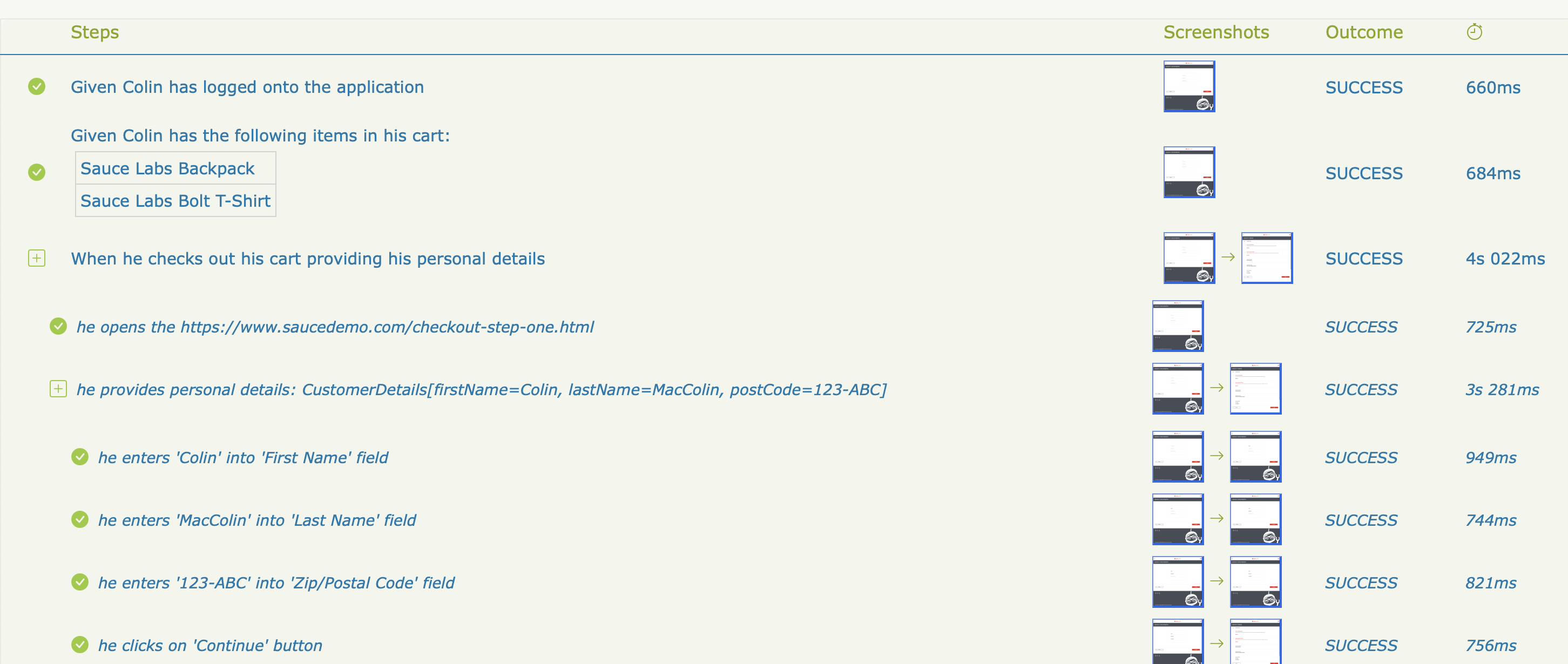The image size is (1568, 664).
Task: Expand the 'he provides personal details' step
Action: (x=58, y=388)
